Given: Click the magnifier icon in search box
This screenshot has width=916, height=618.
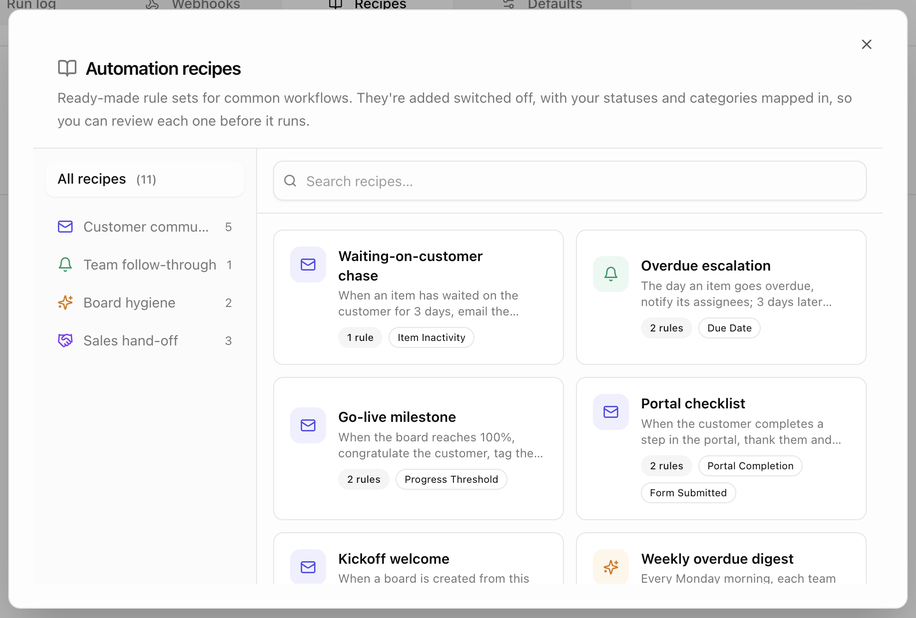Looking at the screenshot, I should pos(290,181).
